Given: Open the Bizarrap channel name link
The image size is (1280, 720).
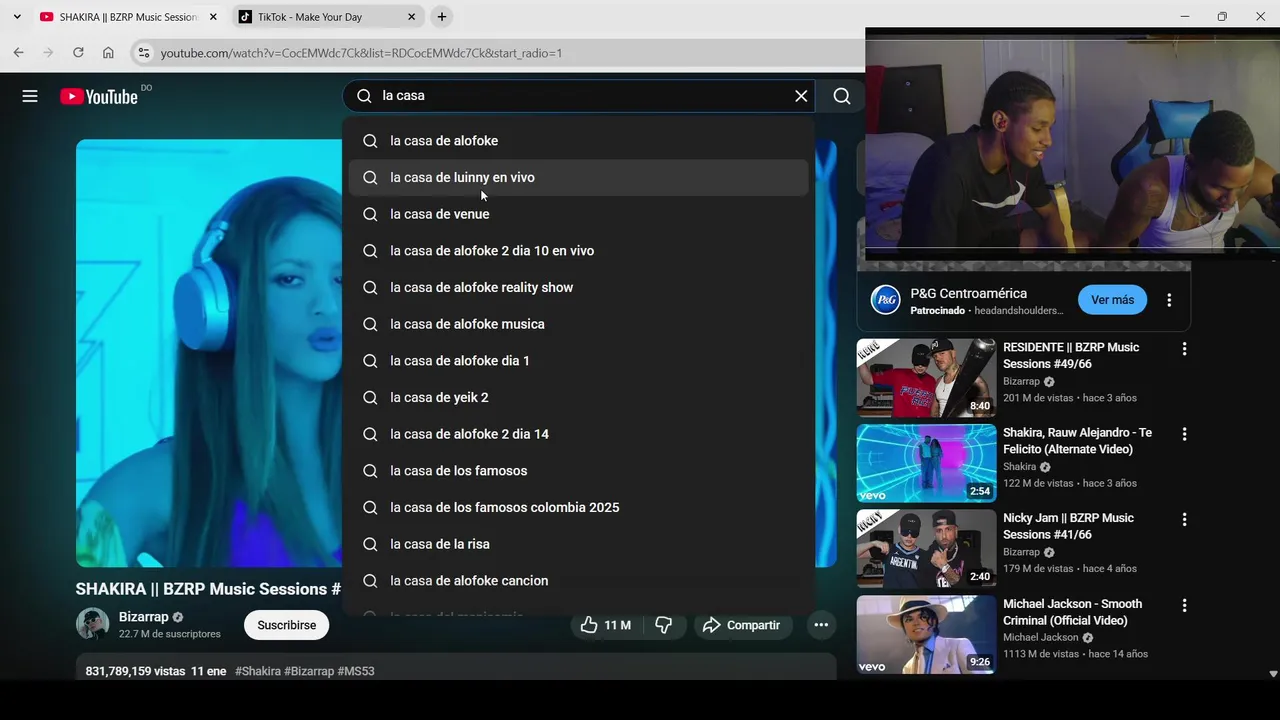Looking at the screenshot, I should click(143, 617).
